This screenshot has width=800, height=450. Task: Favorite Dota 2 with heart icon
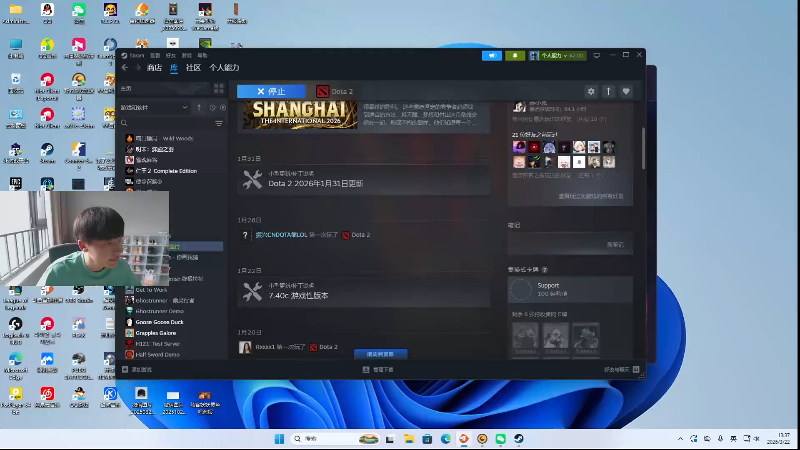click(626, 91)
